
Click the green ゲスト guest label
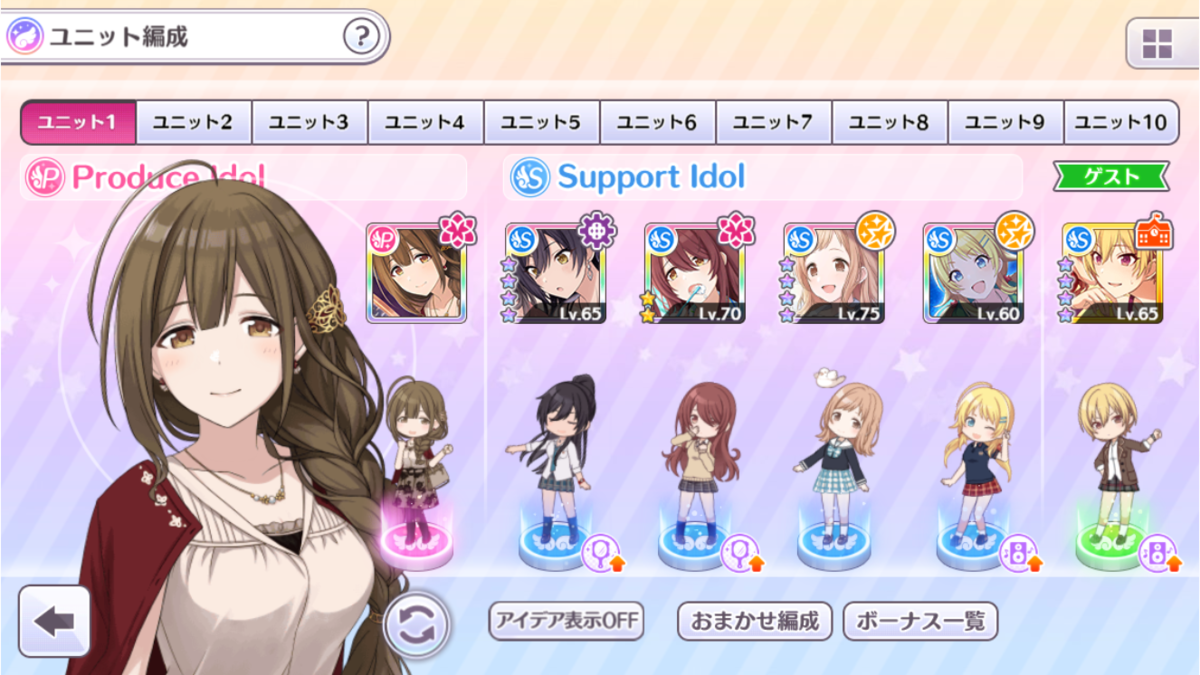pyautogui.click(x=1111, y=176)
